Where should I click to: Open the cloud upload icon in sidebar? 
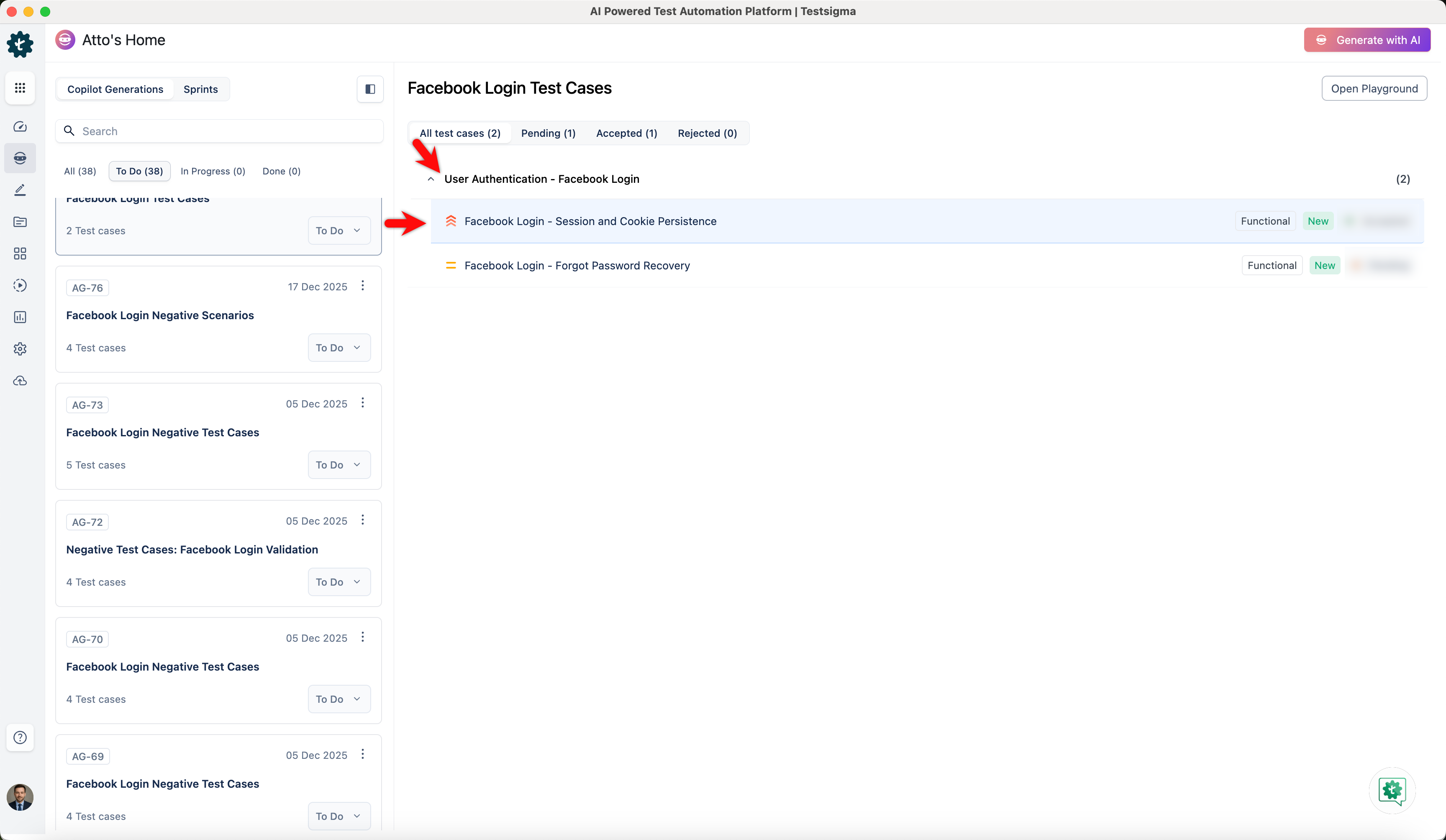point(20,380)
